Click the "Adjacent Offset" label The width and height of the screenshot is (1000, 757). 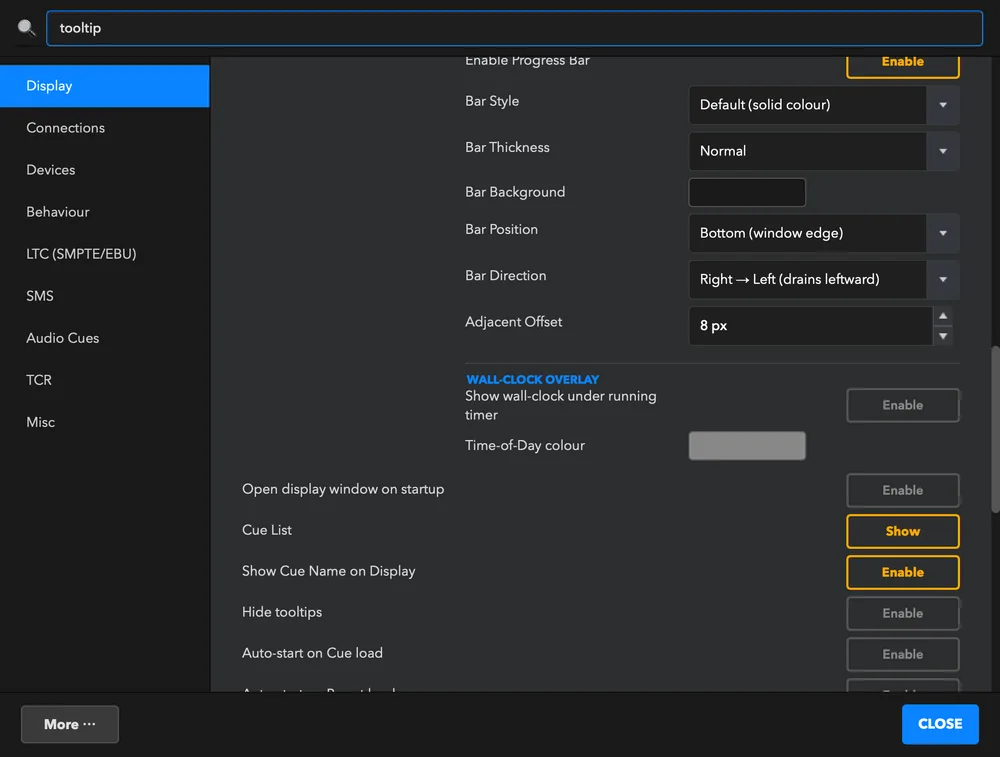[513, 322]
